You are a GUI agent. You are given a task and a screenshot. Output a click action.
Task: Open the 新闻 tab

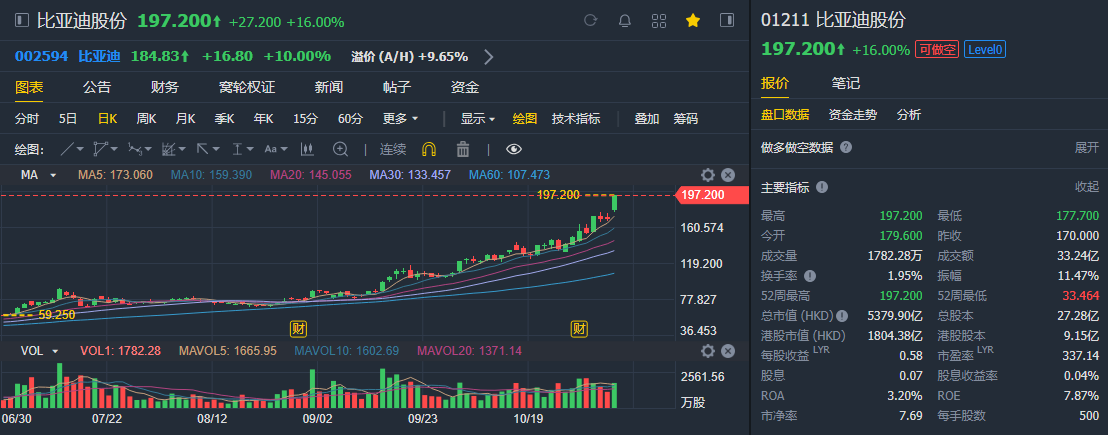click(329, 88)
